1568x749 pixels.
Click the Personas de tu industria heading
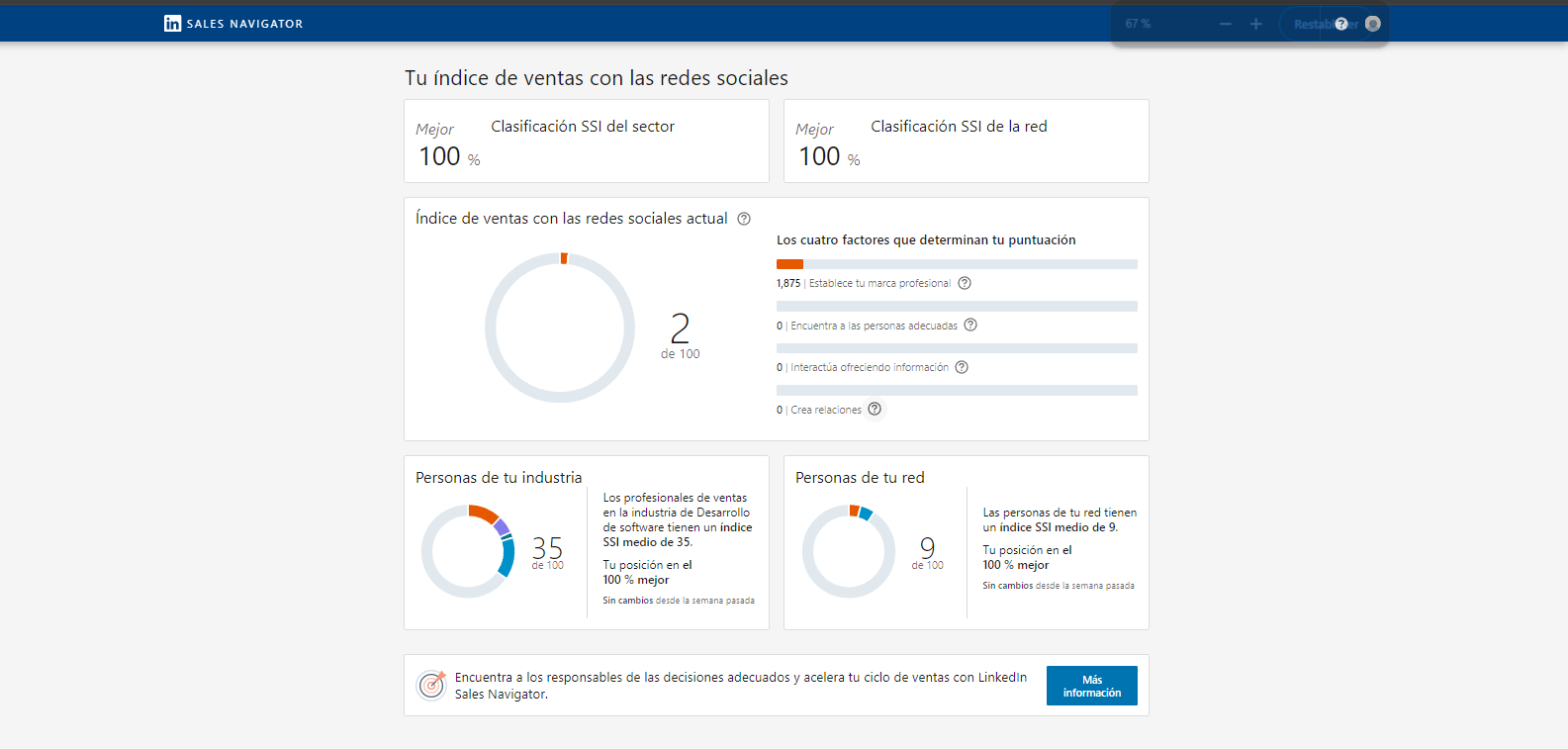499,478
